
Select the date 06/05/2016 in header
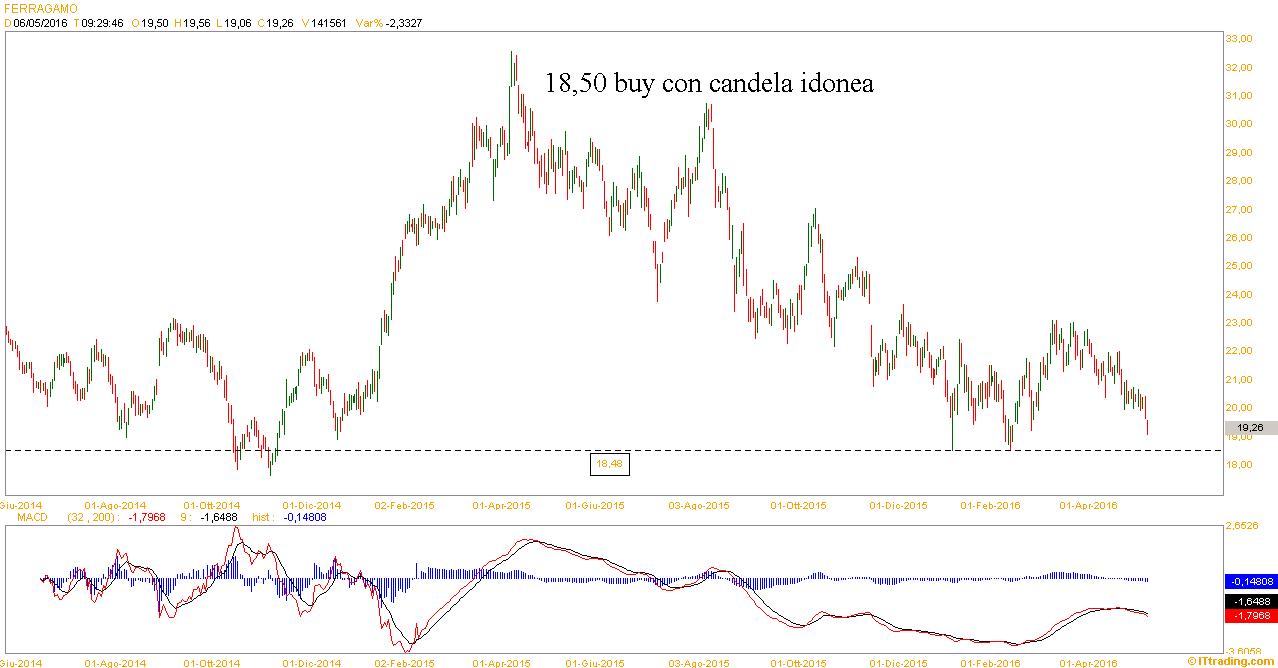tap(42, 22)
